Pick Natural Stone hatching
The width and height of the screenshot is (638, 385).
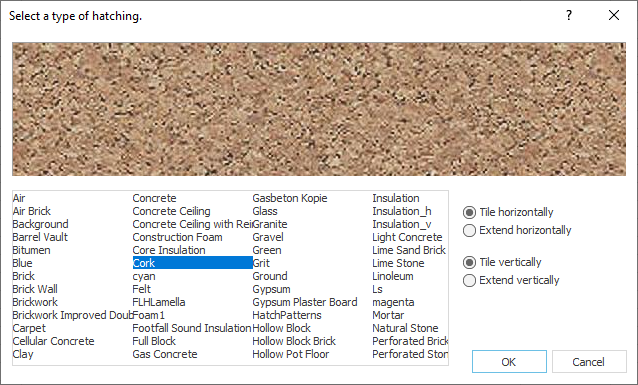click(405, 328)
